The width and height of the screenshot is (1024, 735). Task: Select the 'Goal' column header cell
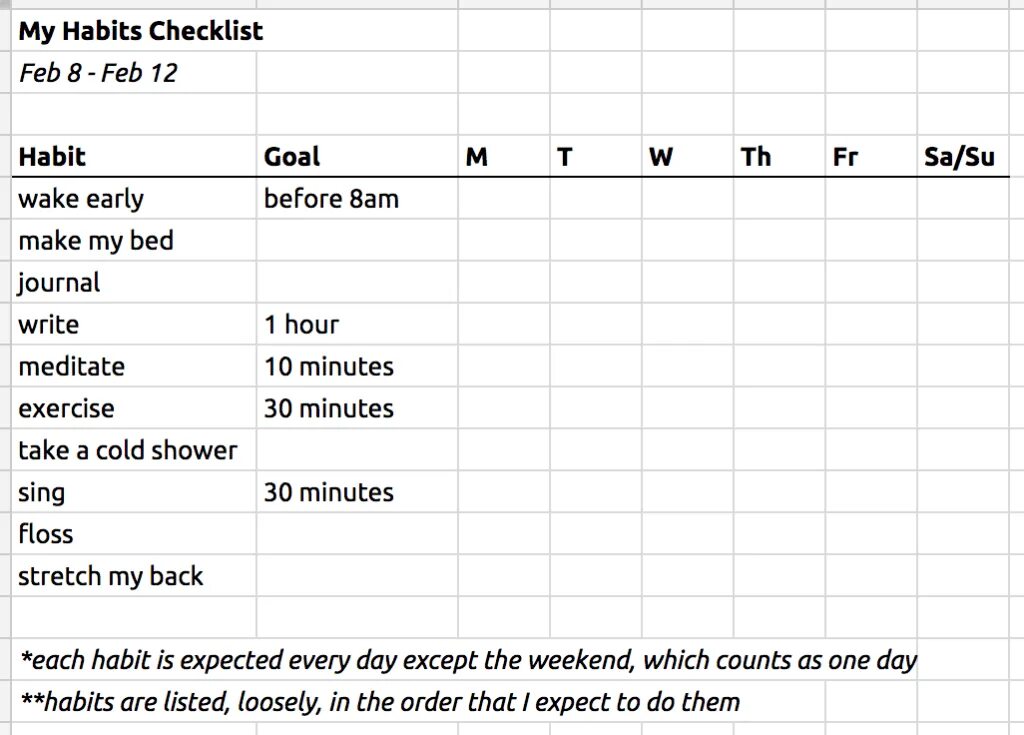[357, 156]
